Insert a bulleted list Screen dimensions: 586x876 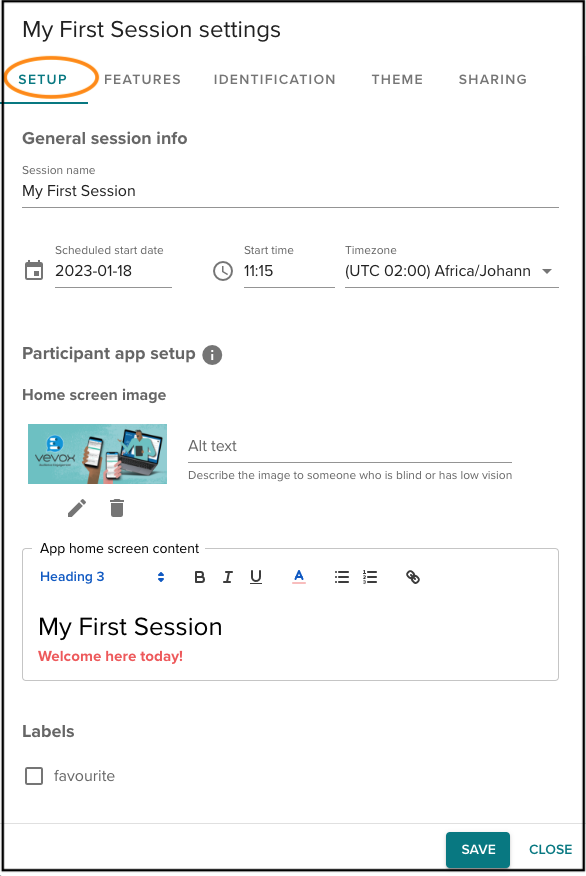(x=342, y=577)
